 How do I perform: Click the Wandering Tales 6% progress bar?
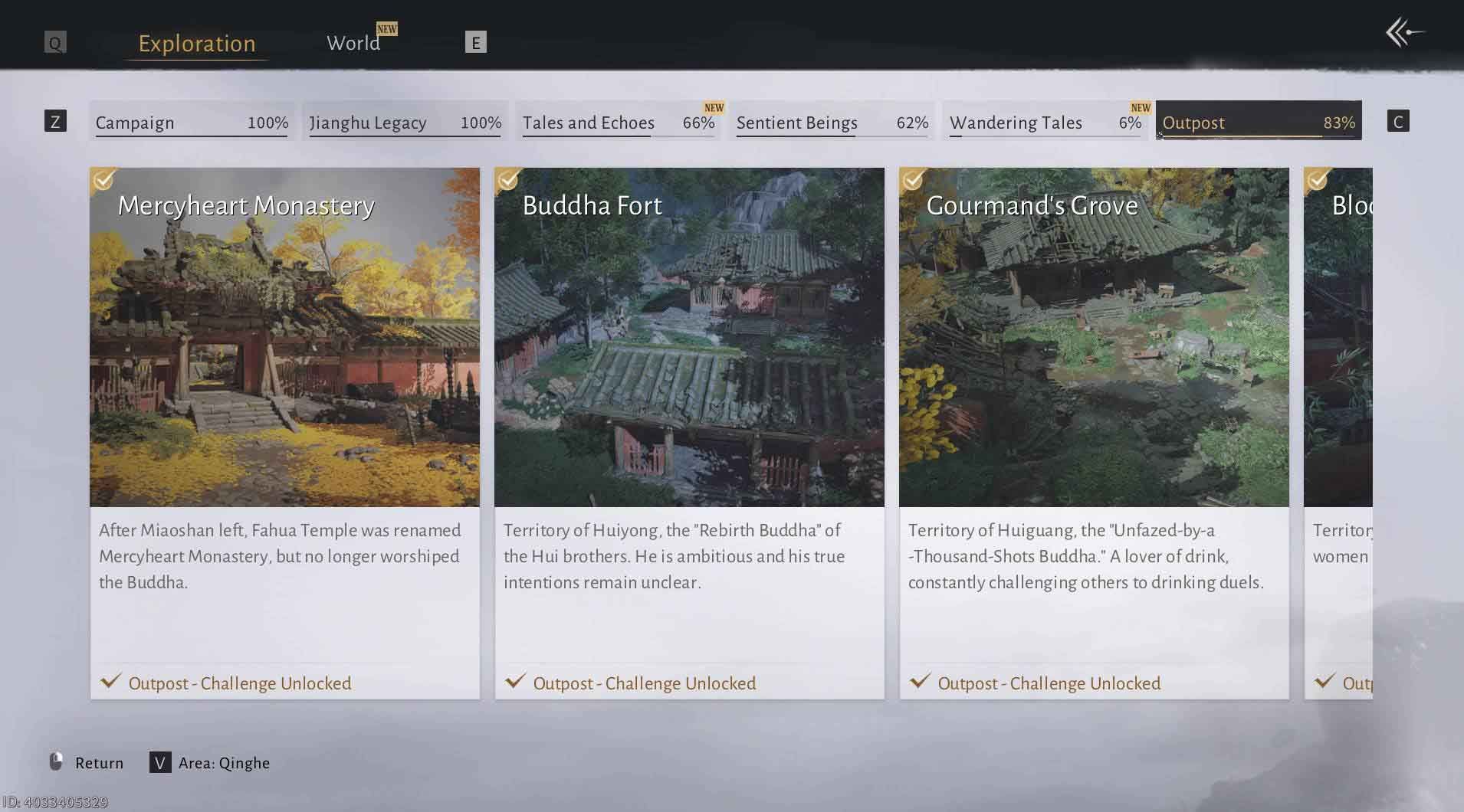(1045, 136)
